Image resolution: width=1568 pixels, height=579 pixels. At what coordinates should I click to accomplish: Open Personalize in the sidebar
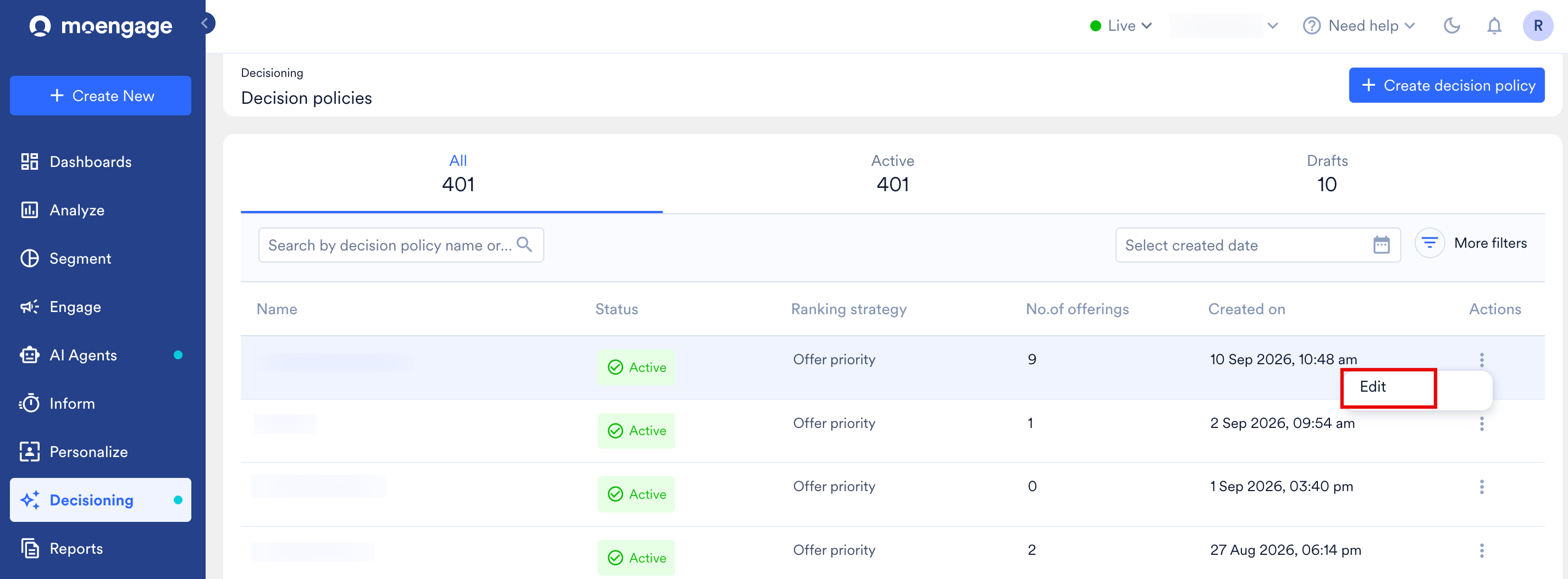101,452
